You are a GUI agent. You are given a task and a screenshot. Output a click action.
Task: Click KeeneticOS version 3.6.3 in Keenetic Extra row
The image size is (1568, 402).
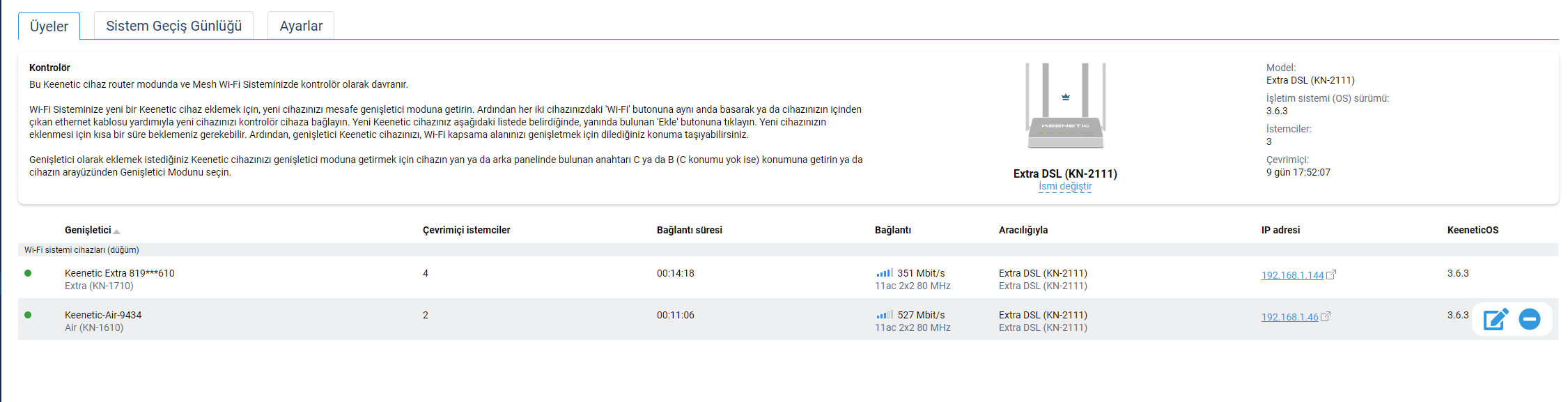1458,273
